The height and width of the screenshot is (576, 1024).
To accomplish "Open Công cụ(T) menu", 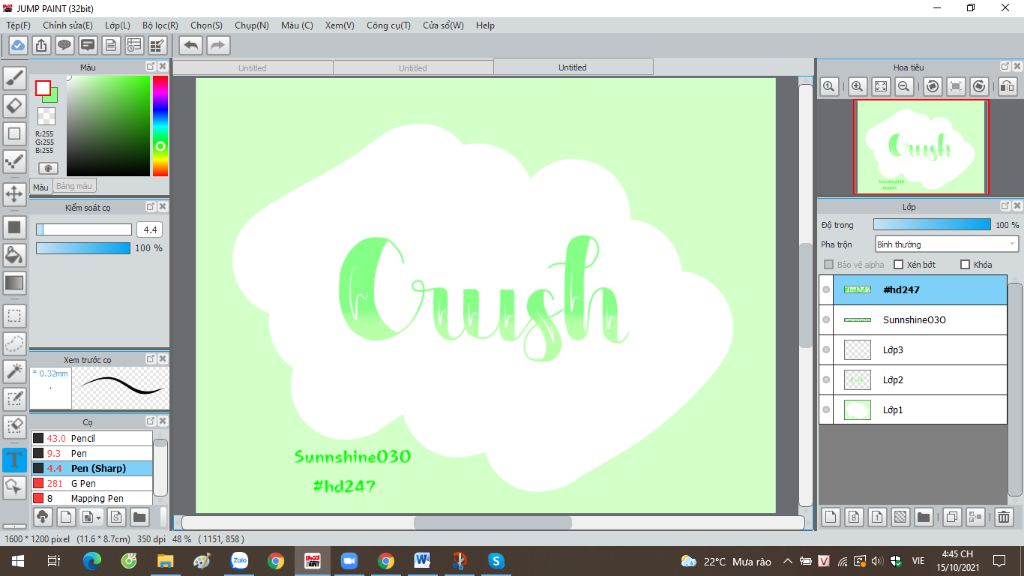I will pyautogui.click(x=389, y=25).
